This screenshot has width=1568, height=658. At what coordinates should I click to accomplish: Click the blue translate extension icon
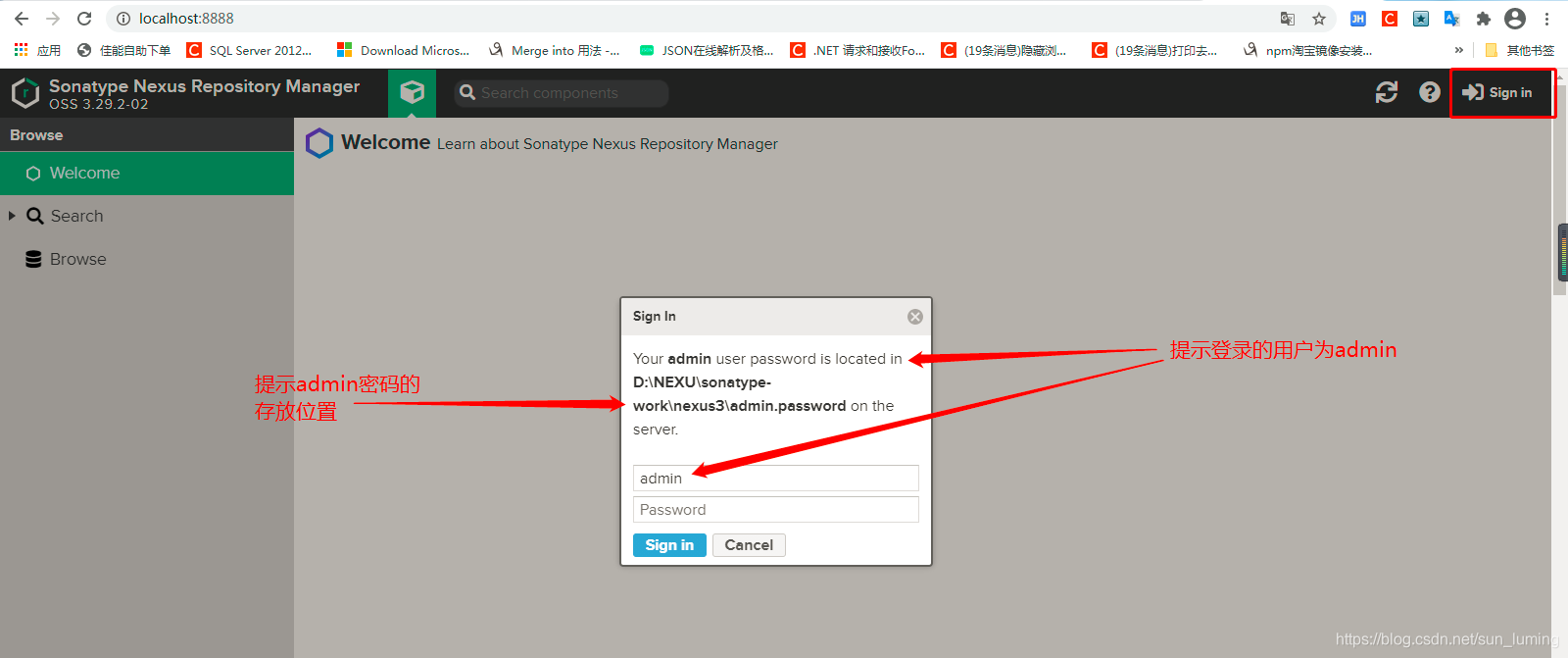pyautogui.click(x=1452, y=19)
